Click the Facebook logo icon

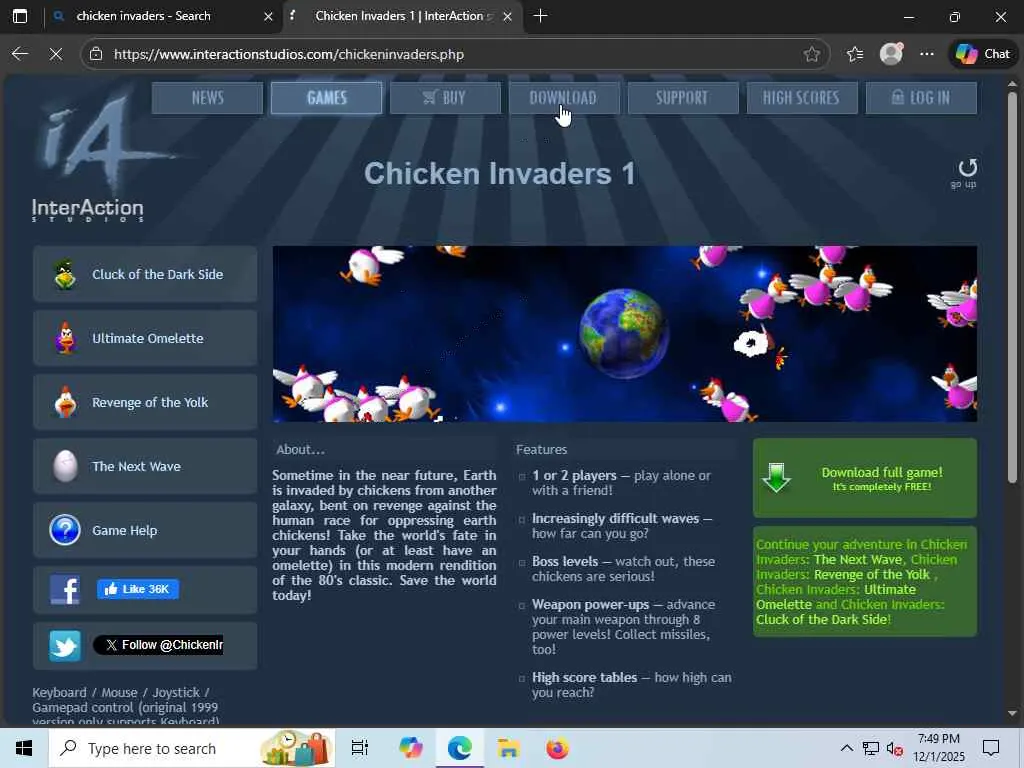coord(65,590)
